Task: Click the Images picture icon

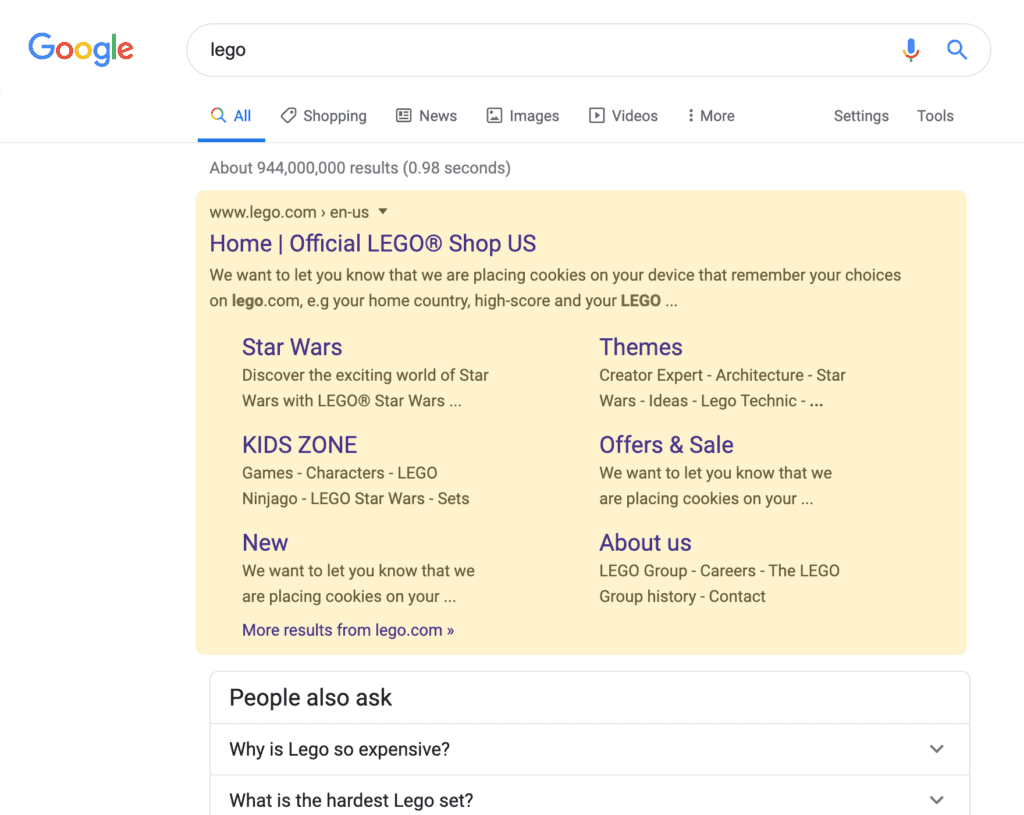Action: coord(494,116)
